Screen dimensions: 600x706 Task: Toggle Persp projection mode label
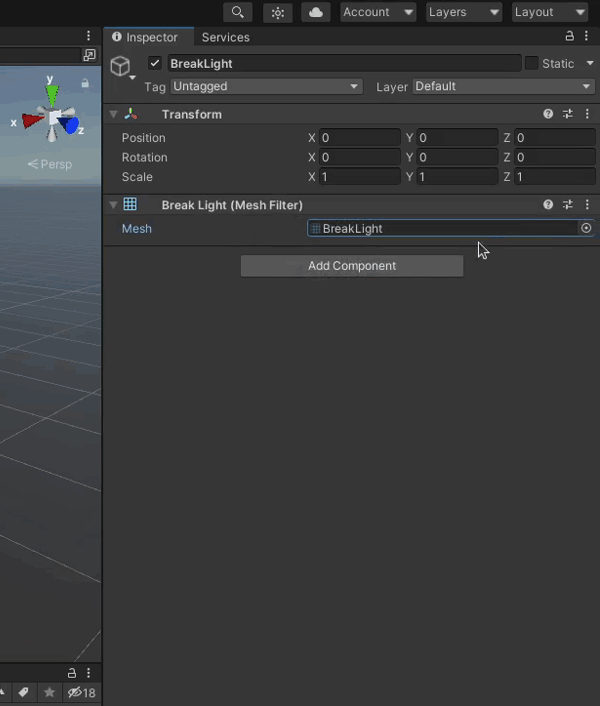pos(50,164)
